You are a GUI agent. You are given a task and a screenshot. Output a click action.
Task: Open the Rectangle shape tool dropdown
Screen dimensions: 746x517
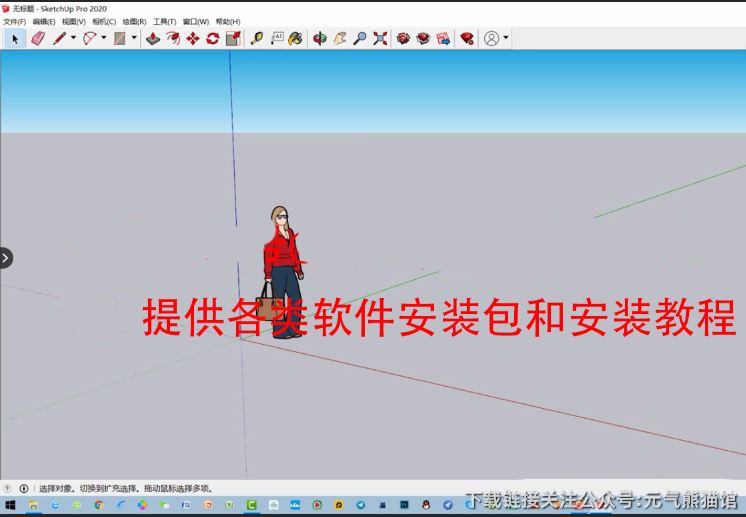tap(134, 38)
